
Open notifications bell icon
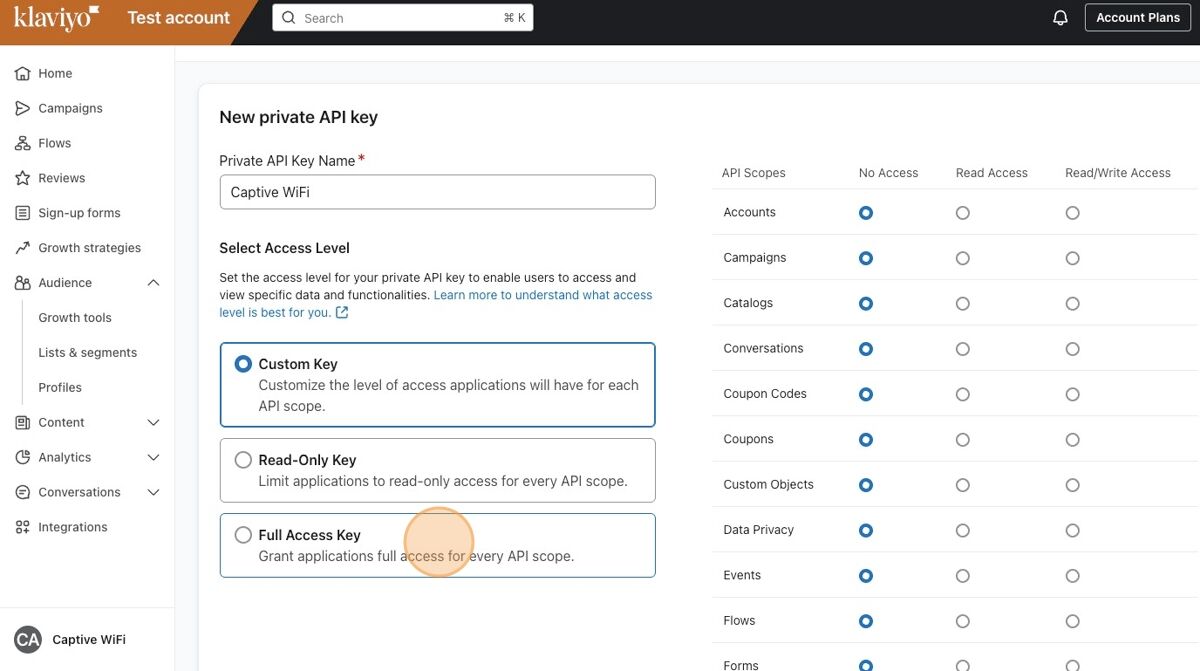click(x=1060, y=18)
